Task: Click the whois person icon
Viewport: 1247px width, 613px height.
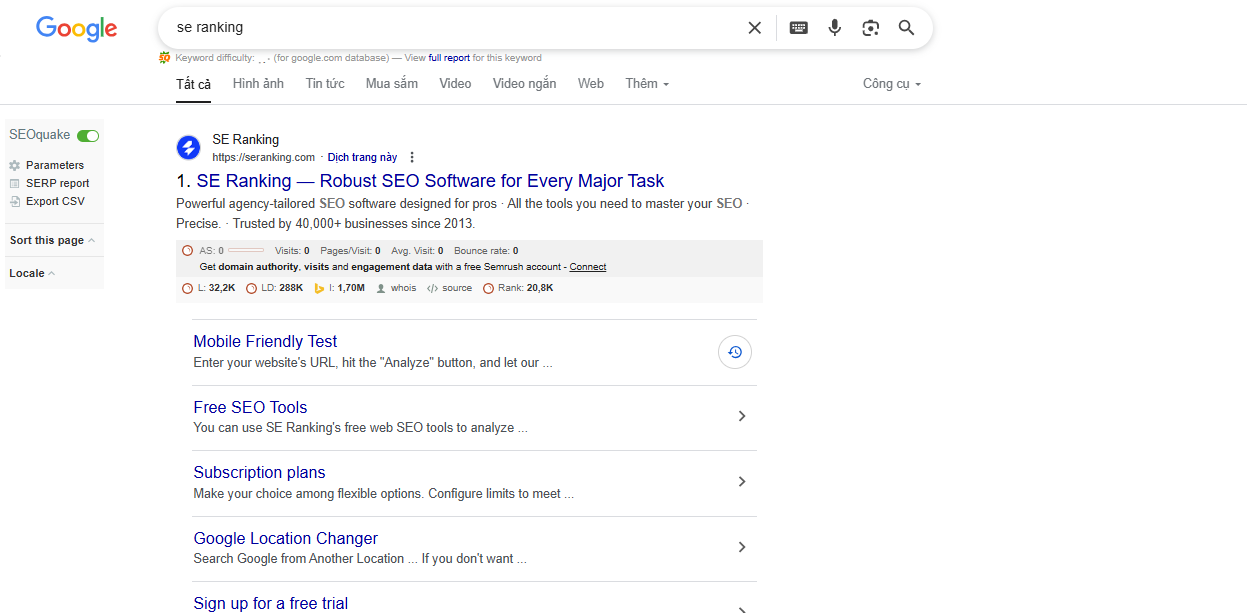Action: (x=381, y=288)
